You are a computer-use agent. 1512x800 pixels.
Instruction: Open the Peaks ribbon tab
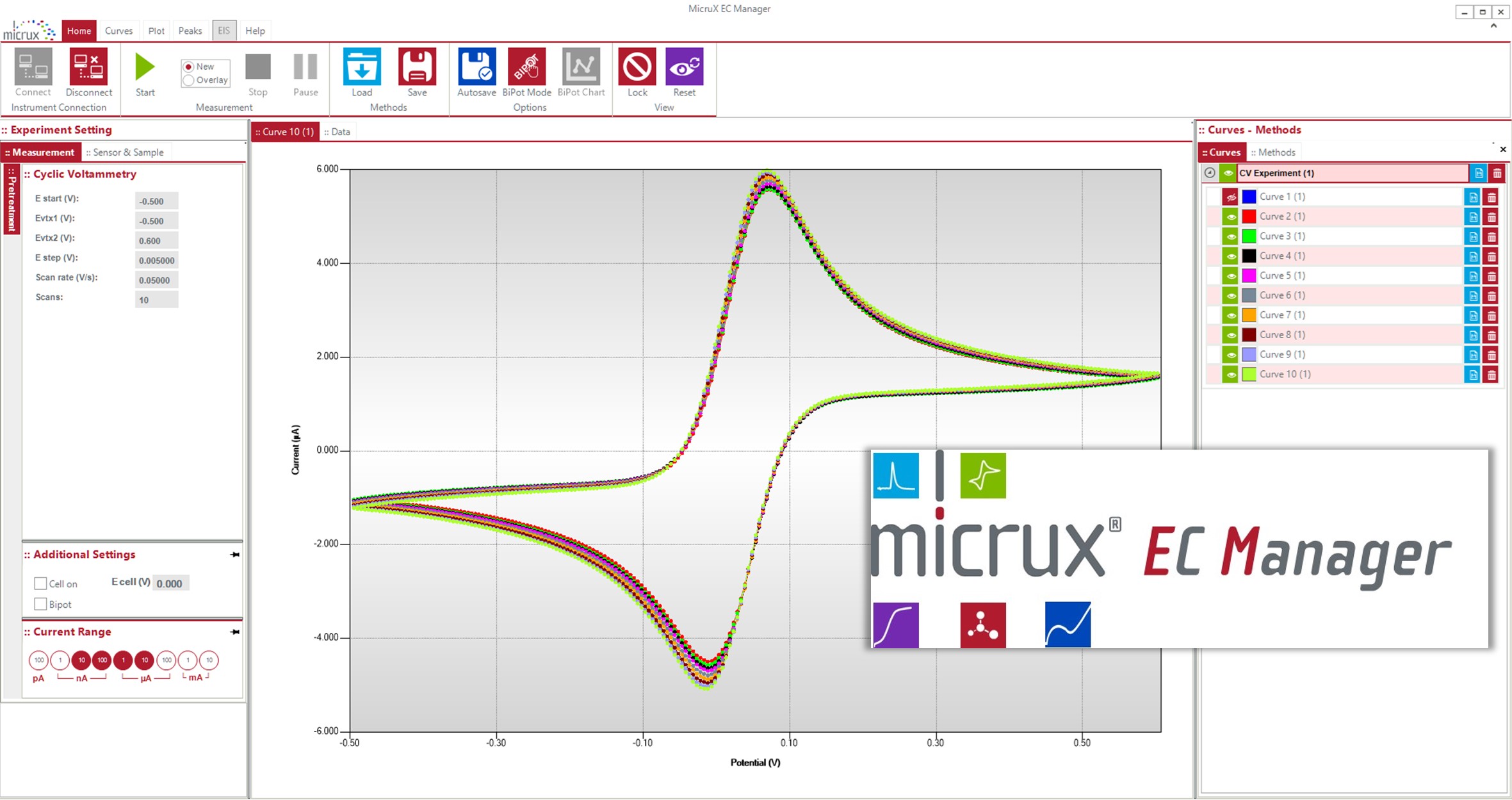point(190,31)
